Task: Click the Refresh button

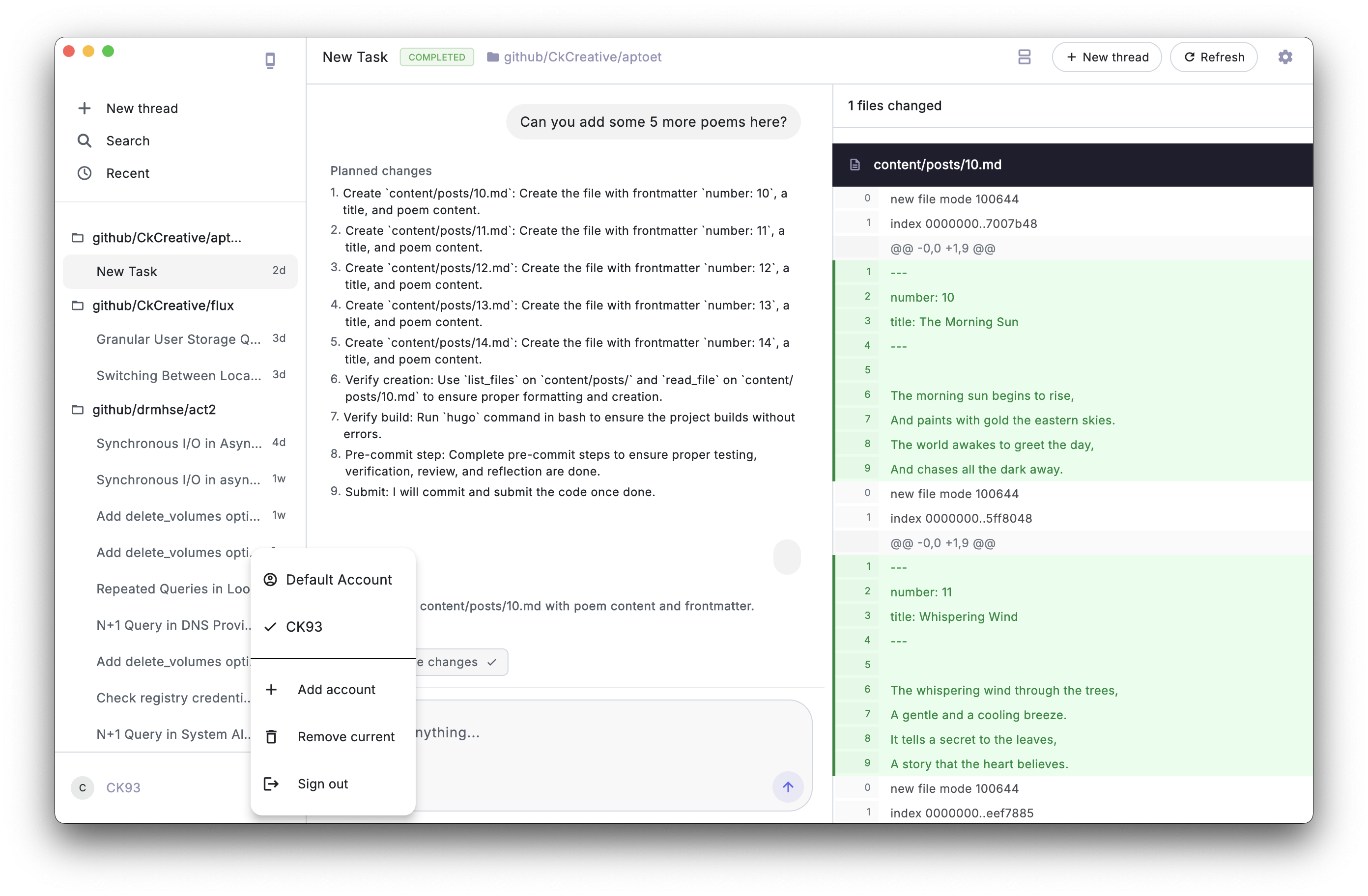Action: 1213,57
